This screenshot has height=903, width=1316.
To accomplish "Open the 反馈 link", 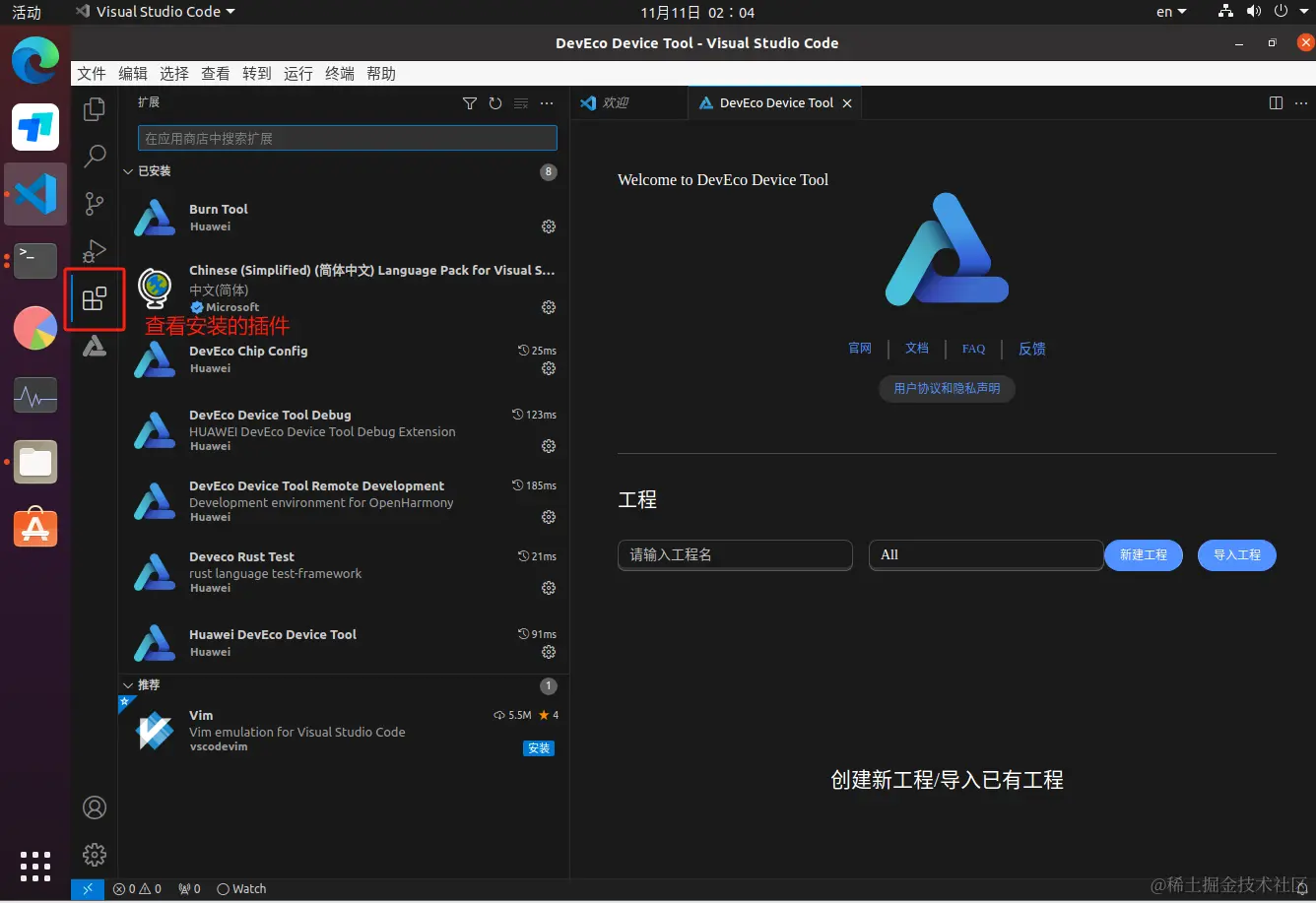I will (1032, 349).
